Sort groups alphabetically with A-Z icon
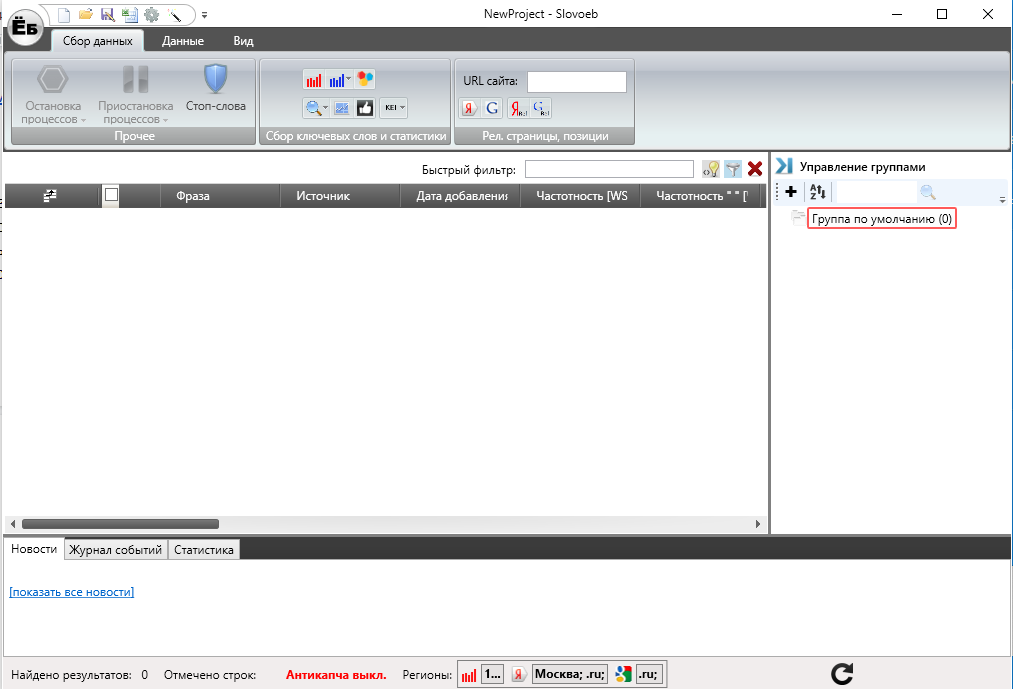The image size is (1013, 689). pyautogui.click(x=817, y=192)
